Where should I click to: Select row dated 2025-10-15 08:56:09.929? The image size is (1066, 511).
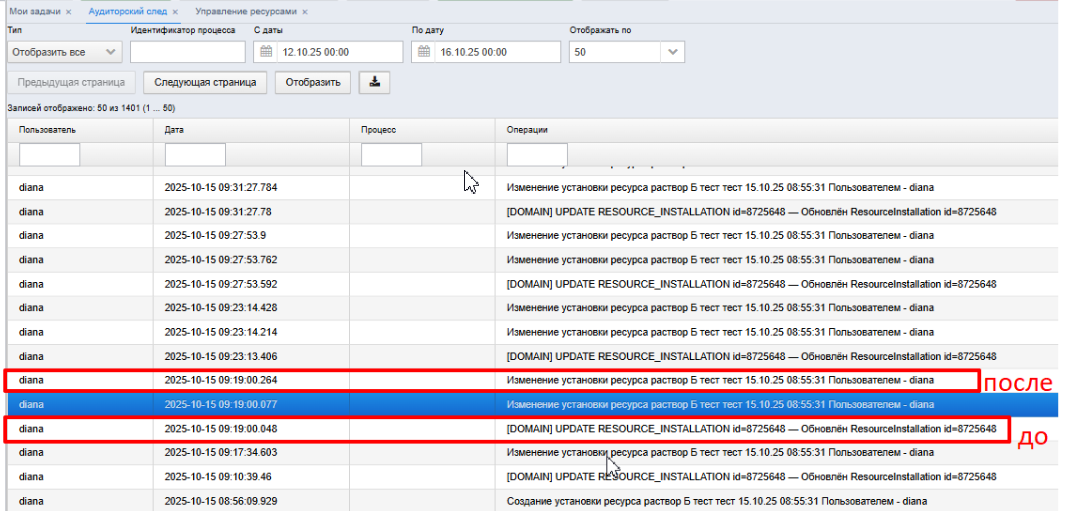click(x=533, y=501)
